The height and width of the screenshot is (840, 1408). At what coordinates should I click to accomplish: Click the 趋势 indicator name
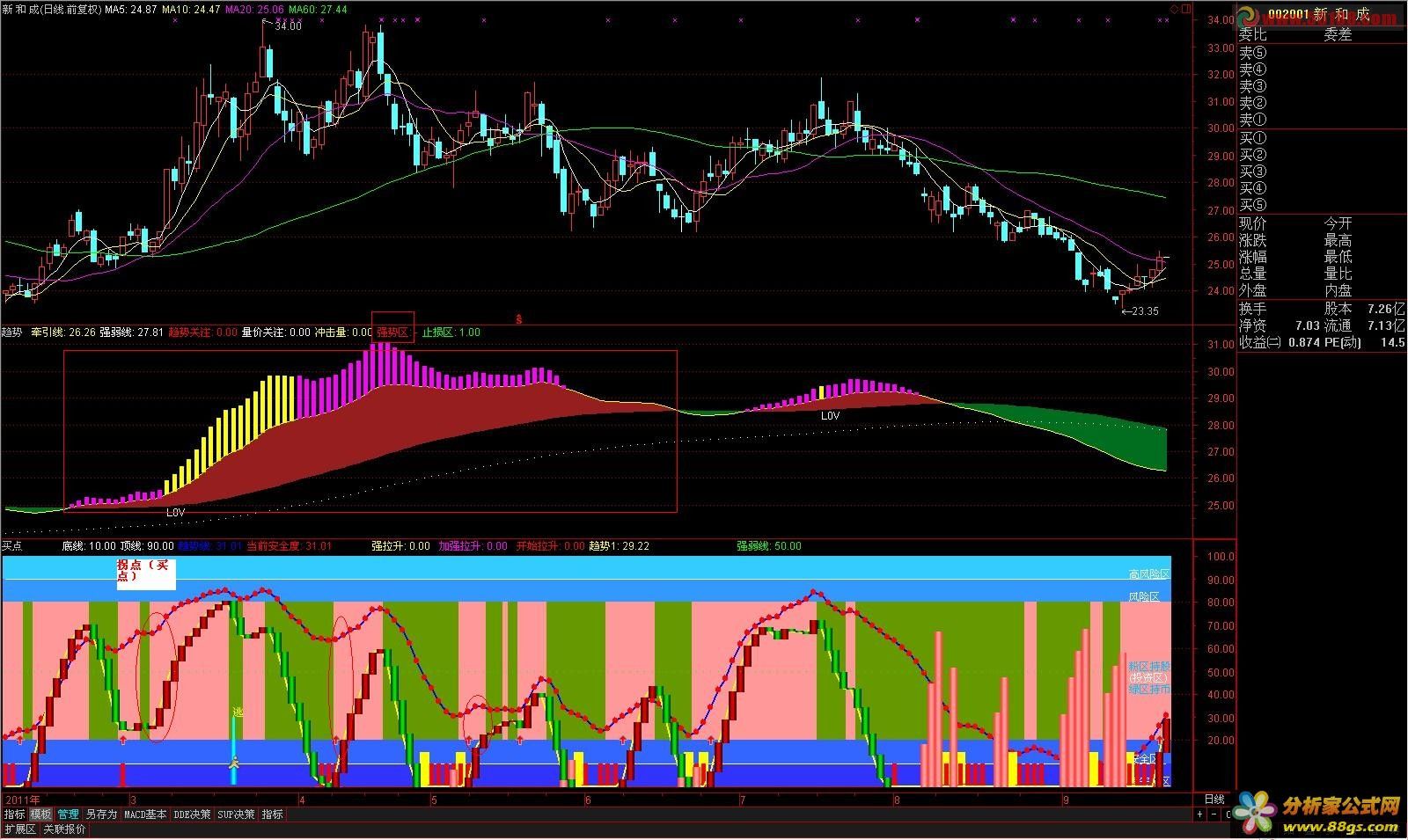[12, 332]
